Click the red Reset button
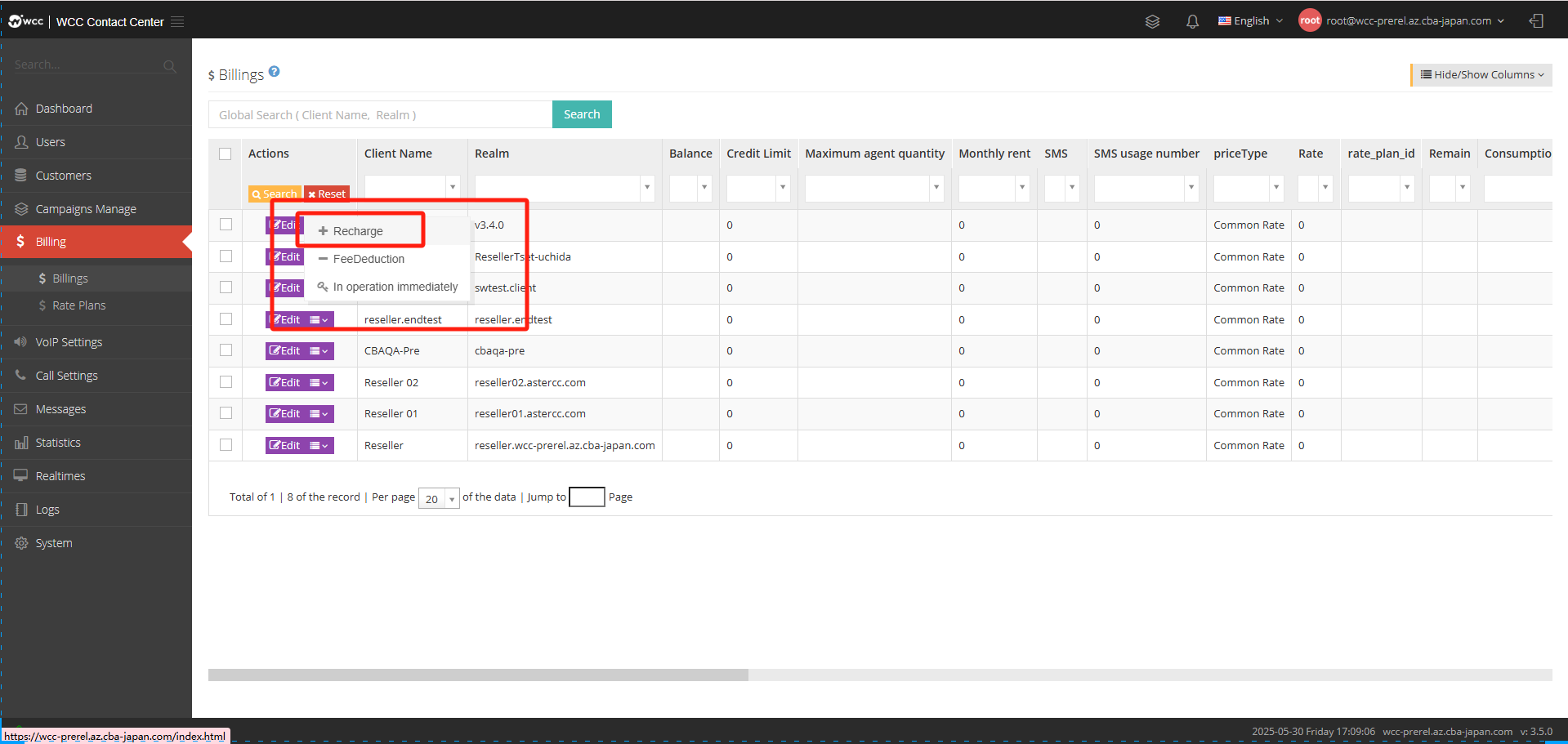 (327, 194)
